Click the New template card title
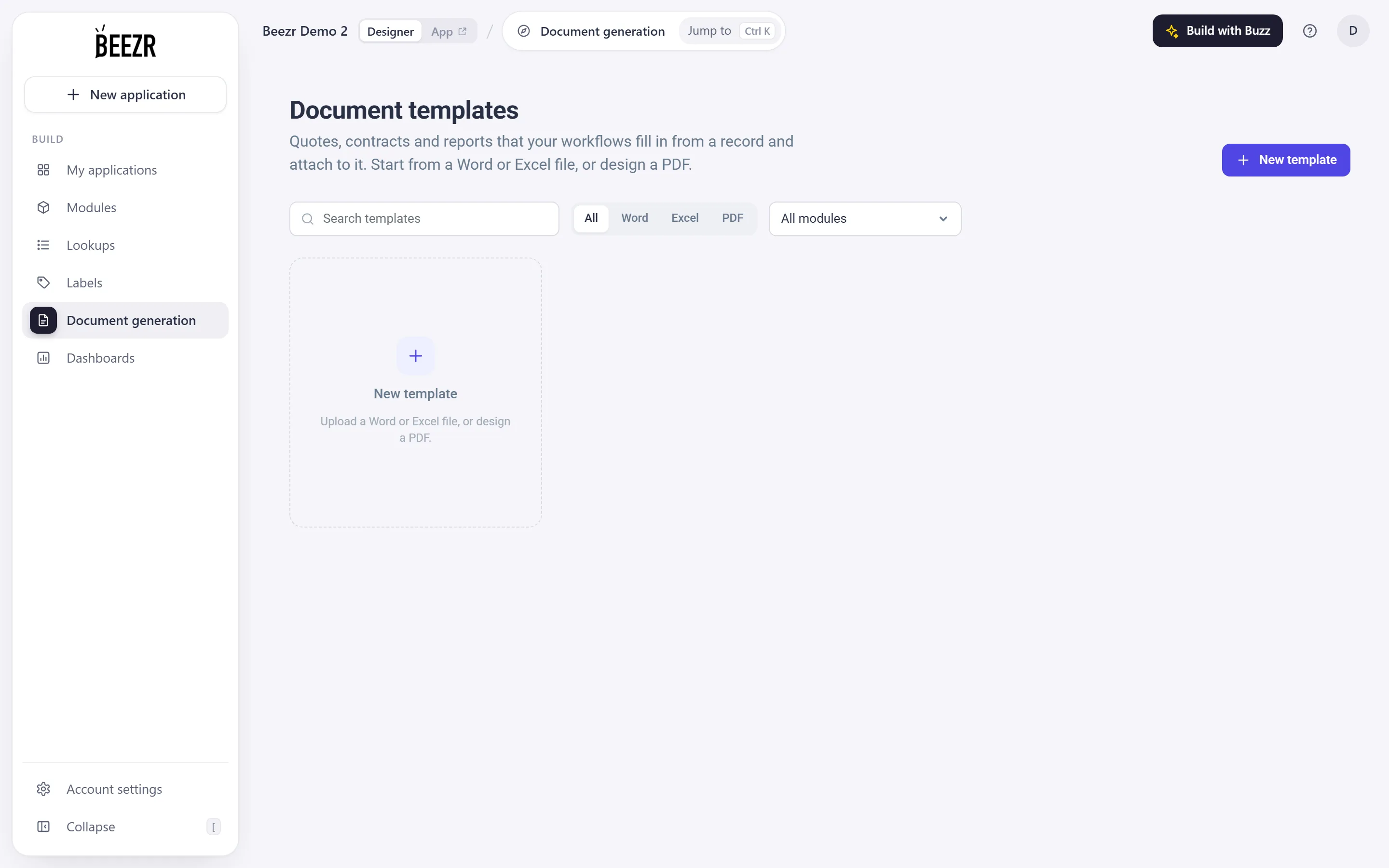1389x868 pixels. pos(416,394)
